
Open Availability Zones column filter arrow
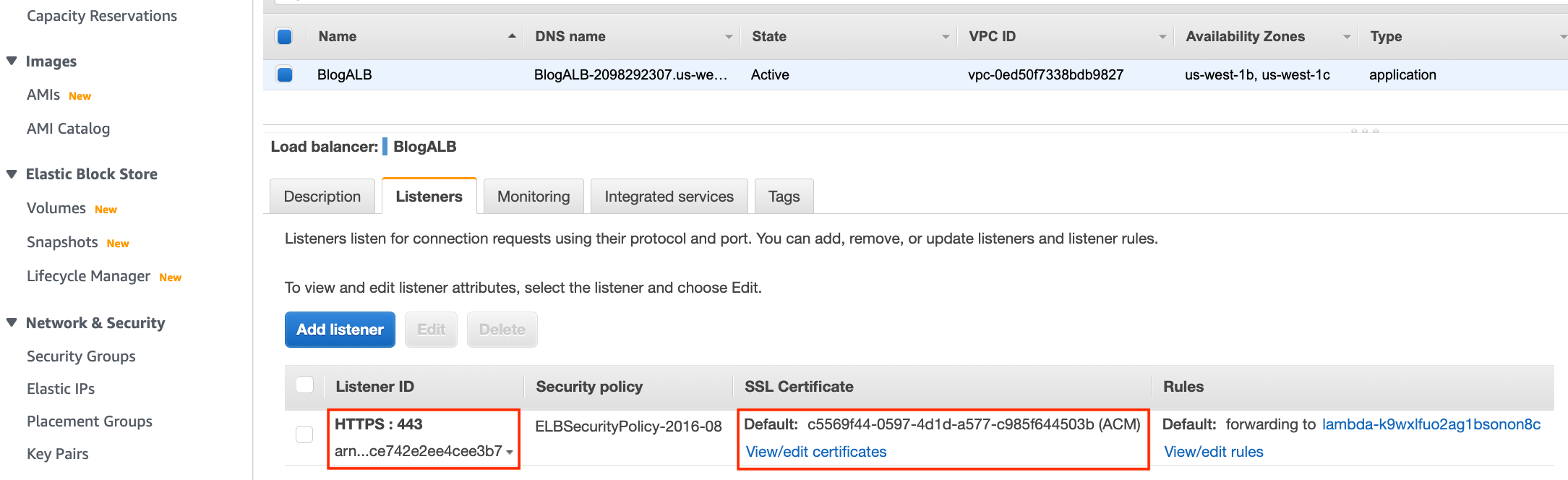pyautogui.click(x=1347, y=37)
